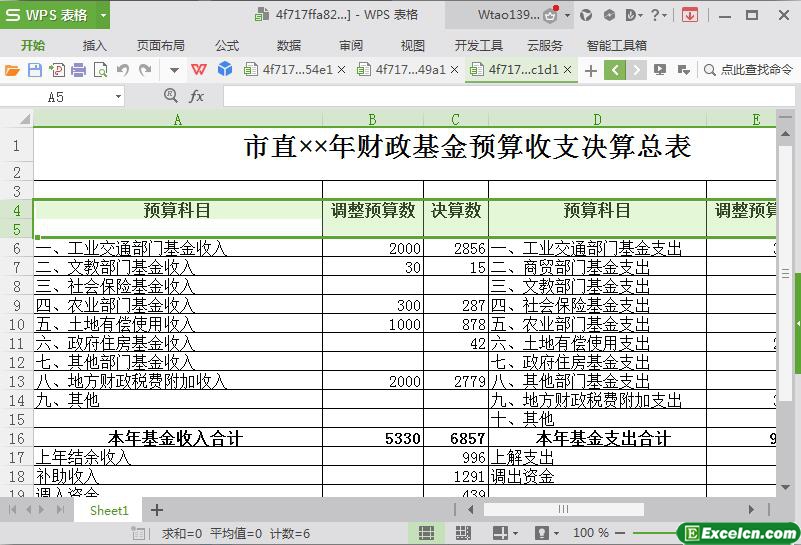The width and height of the screenshot is (801, 545).
Task: Switch to page break preview in status bar
Action: coord(463,533)
